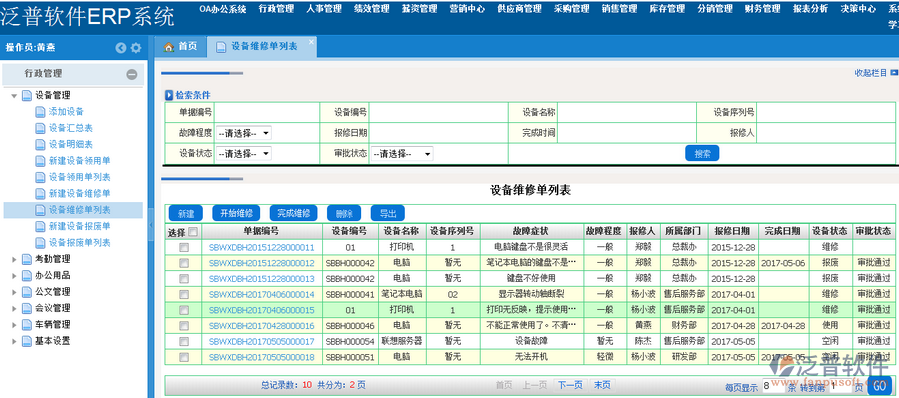
Task: Click document icon next to 添加设备
Action: coord(40,112)
